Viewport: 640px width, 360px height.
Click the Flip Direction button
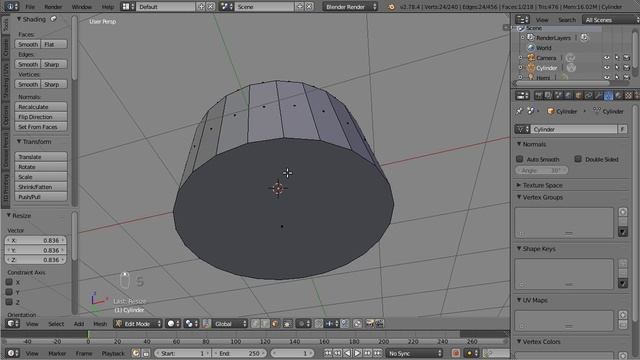pyautogui.click(x=41, y=117)
